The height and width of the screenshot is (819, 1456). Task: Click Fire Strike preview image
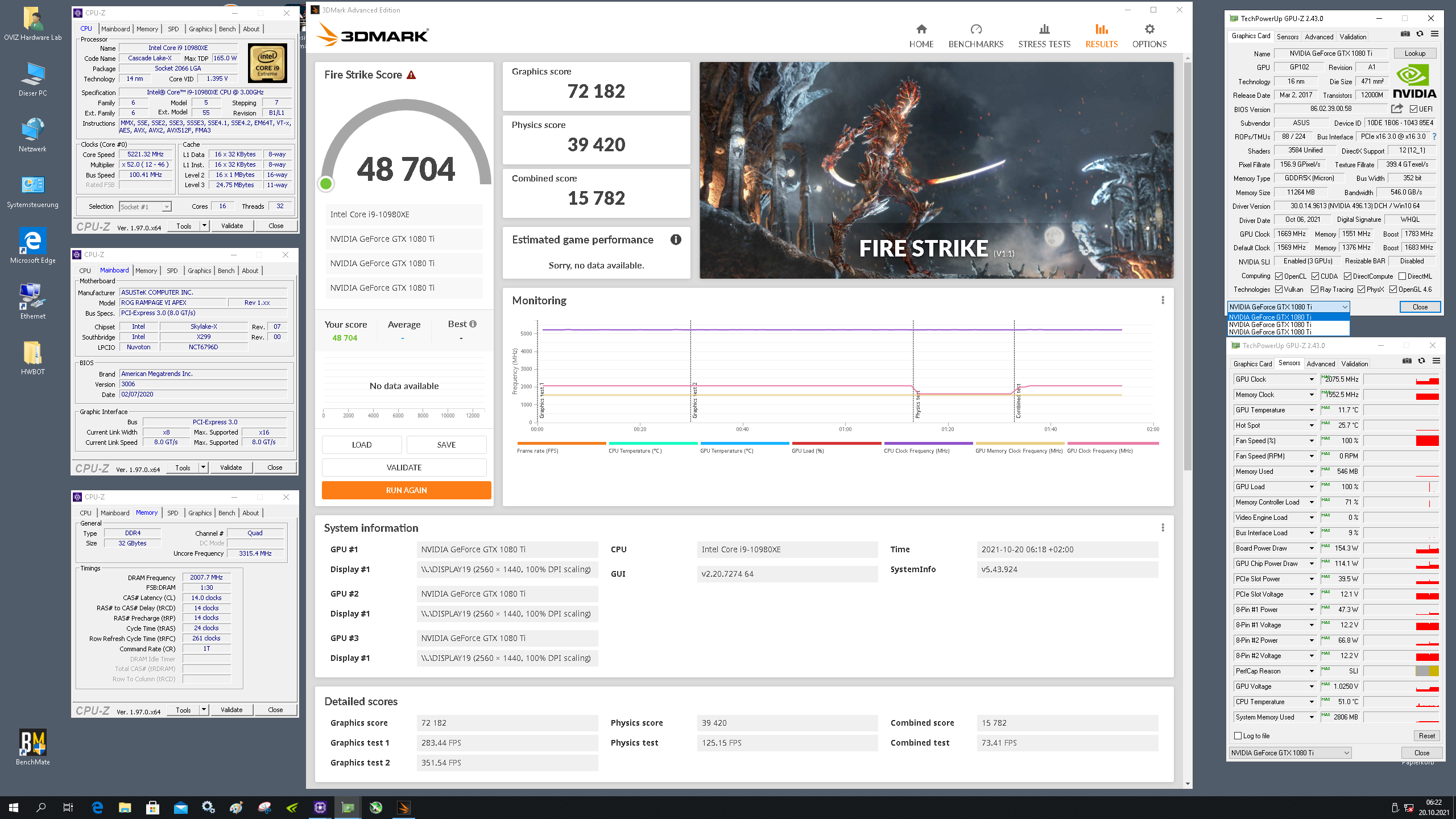(936, 170)
